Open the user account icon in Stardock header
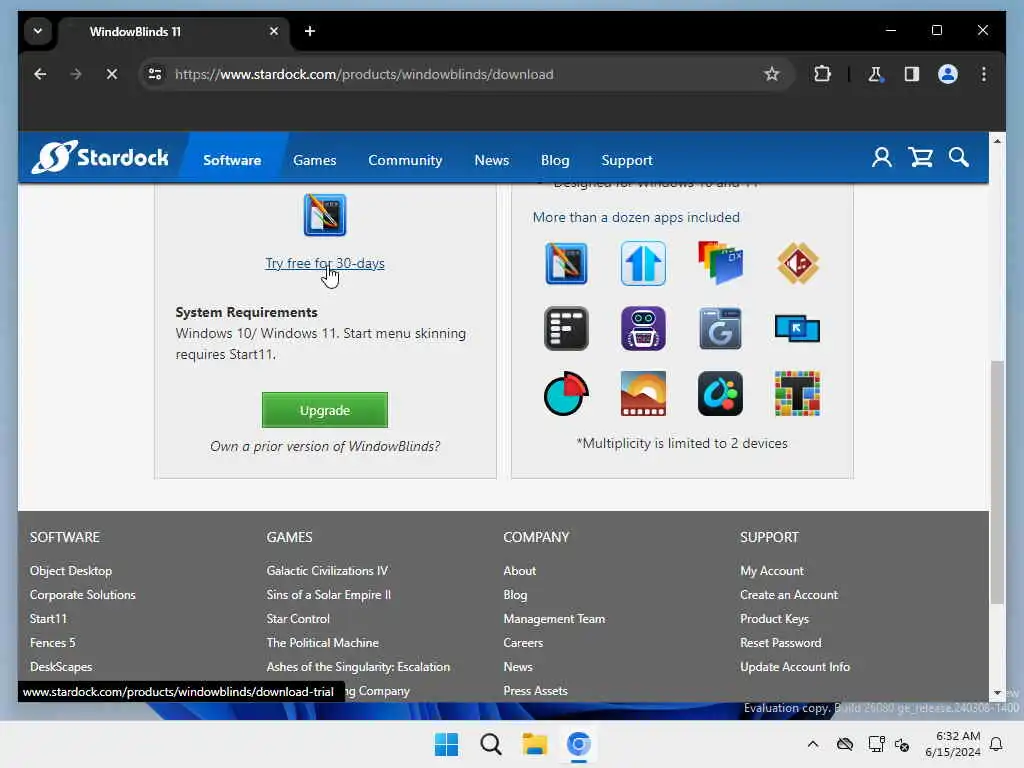1024x768 pixels. 881,157
